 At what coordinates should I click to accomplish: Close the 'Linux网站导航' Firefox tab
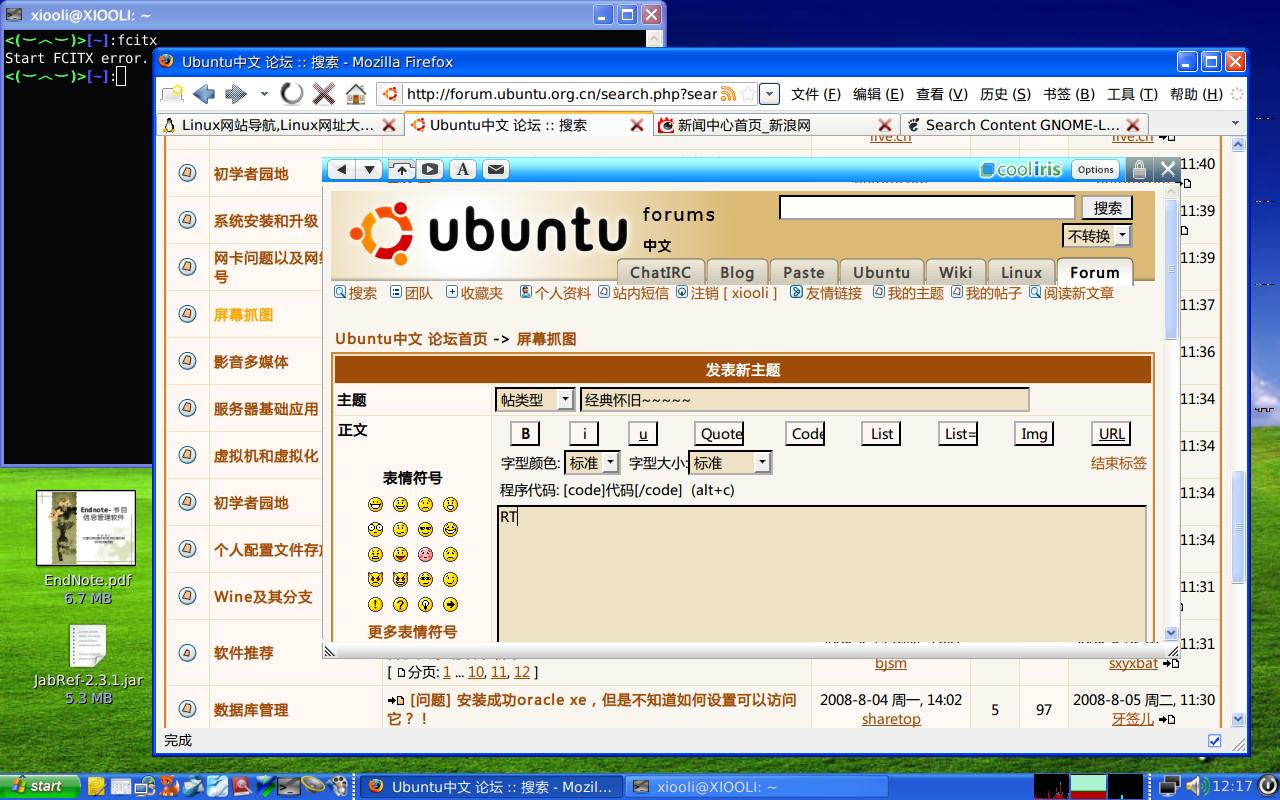[390, 125]
